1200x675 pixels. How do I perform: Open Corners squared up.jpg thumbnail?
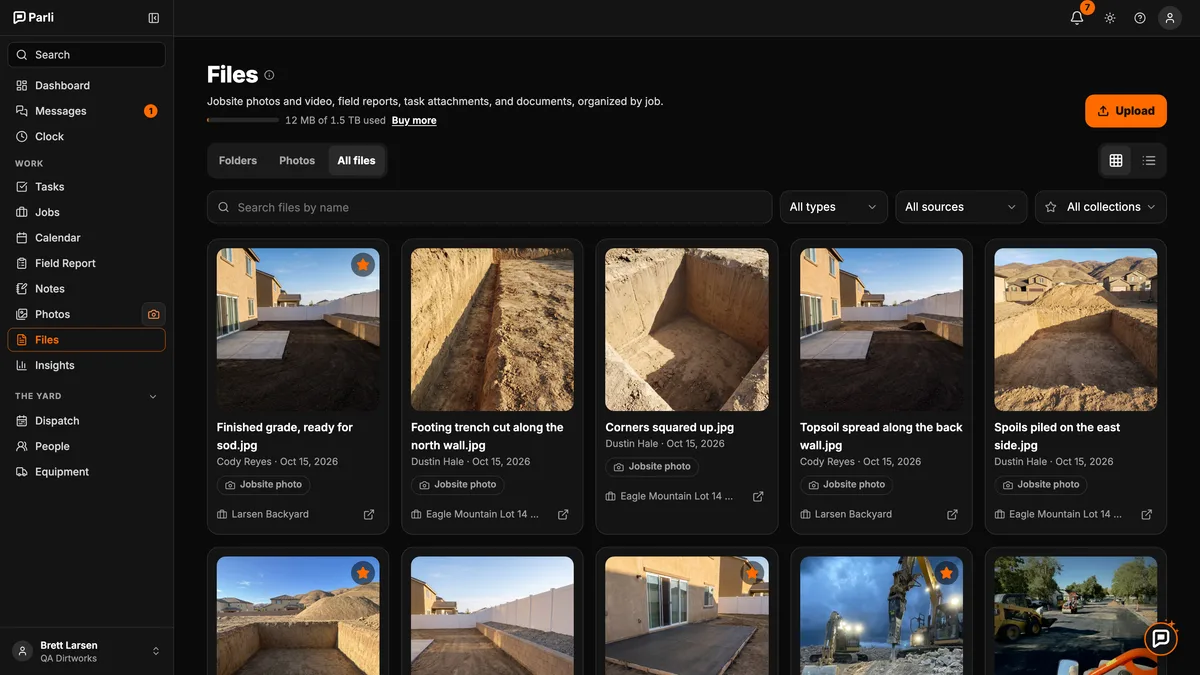pyautogui.click(x=687, y=330)
